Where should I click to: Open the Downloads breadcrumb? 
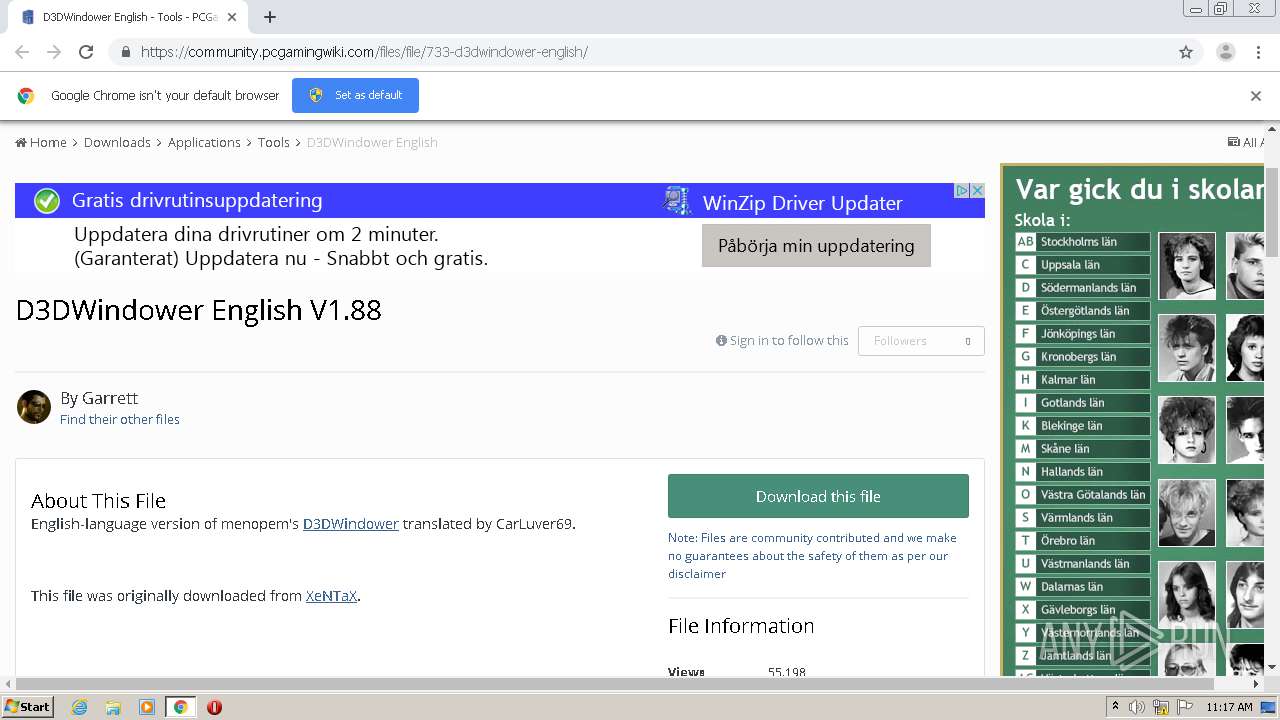tap(117, 143)
